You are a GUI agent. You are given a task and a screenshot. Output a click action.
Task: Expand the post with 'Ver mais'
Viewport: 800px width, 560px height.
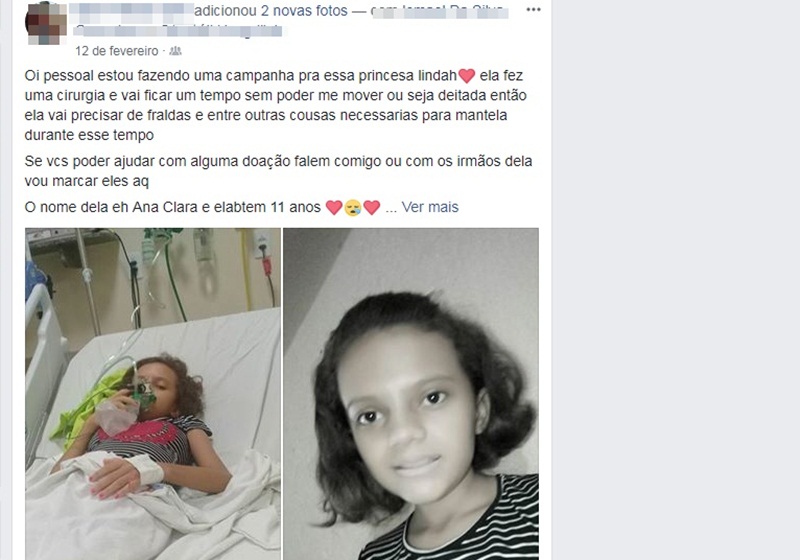coord(430,207)
